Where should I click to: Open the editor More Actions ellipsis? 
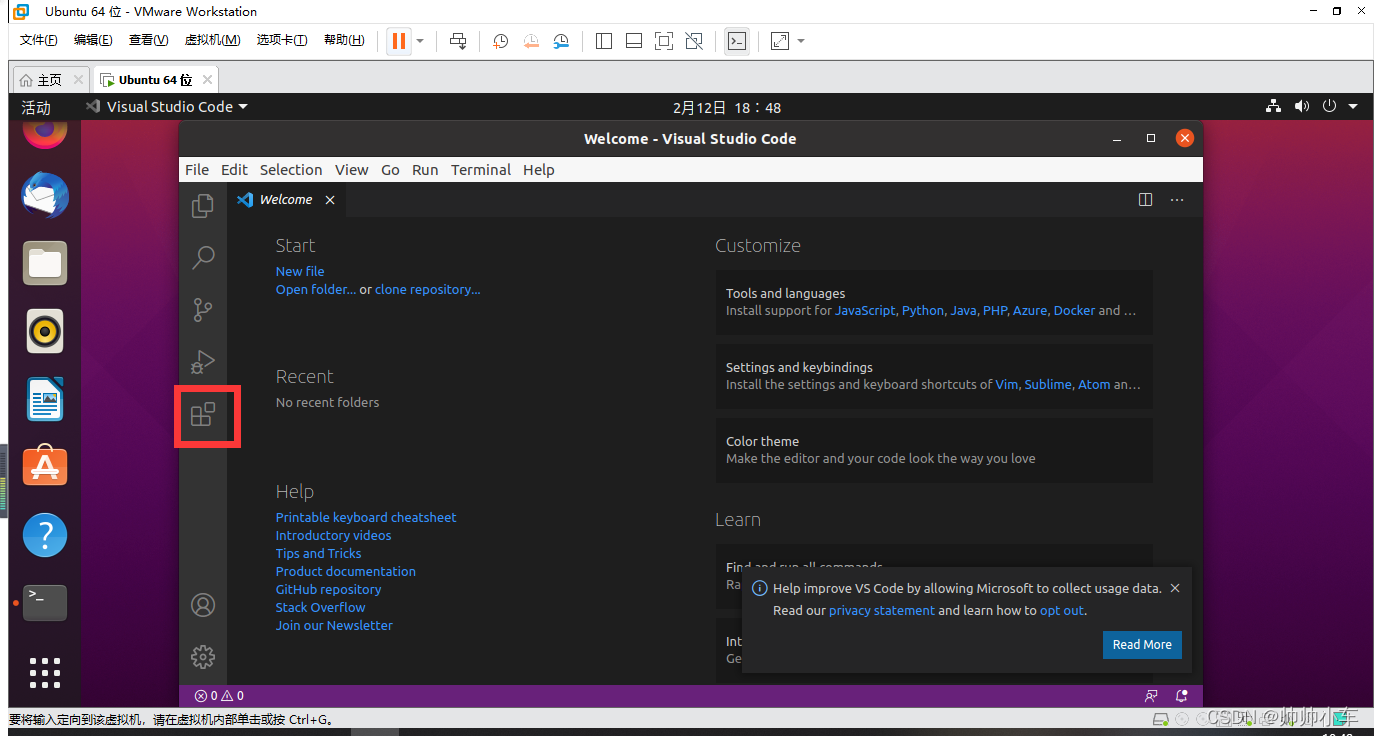click(1177, 200)
